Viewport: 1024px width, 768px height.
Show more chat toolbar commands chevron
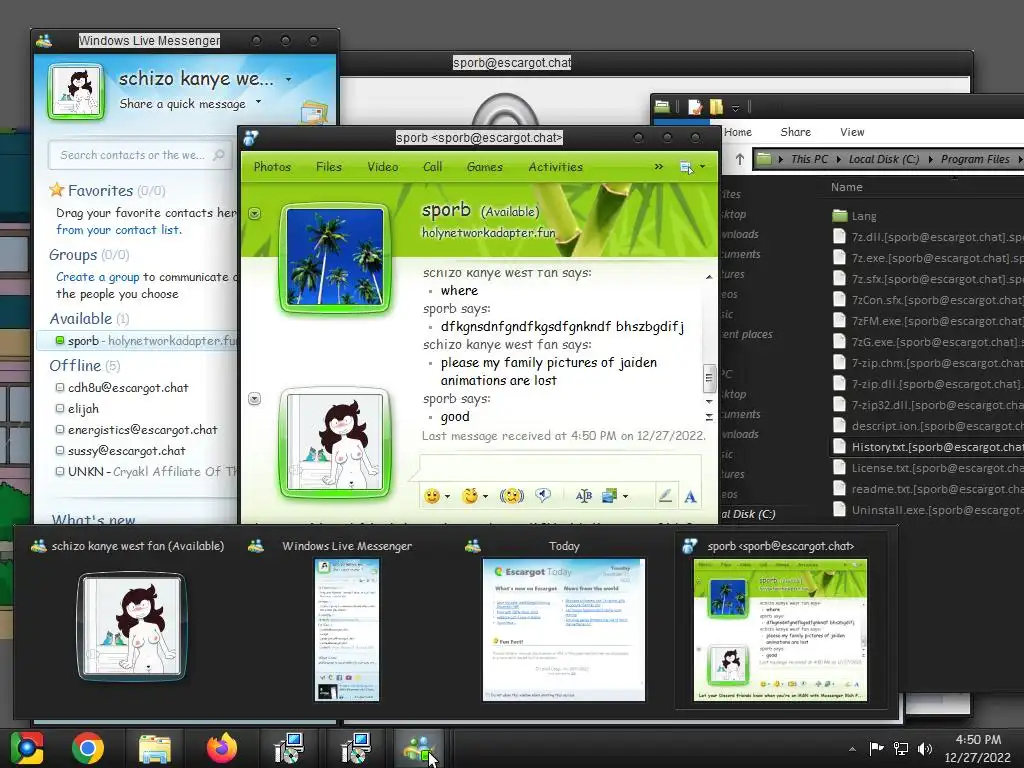click(658, 167)
